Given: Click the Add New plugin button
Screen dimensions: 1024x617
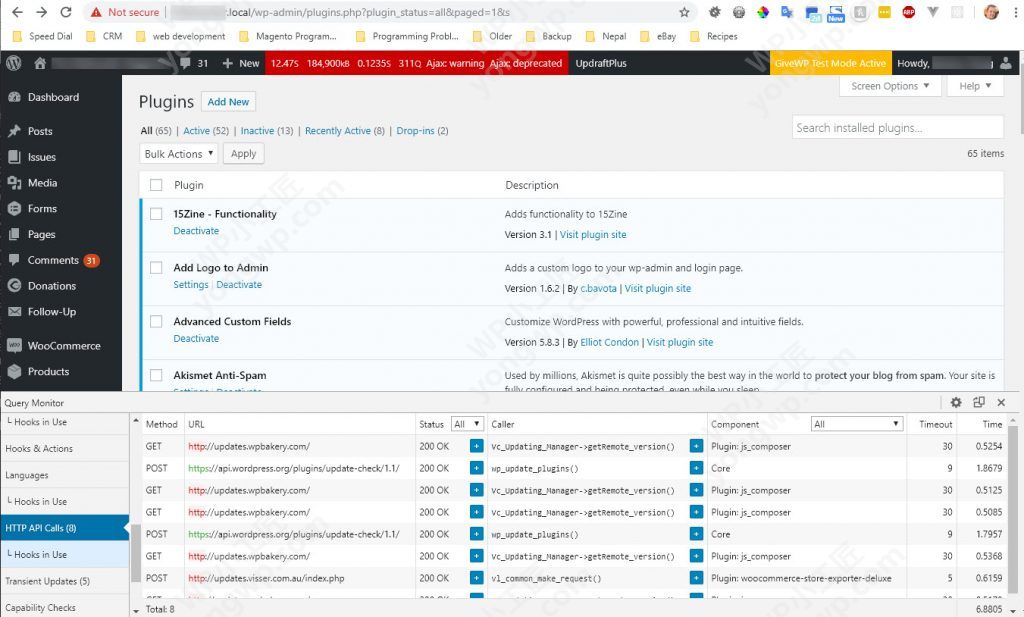Looking at the screenshot, I should (228, 102).
